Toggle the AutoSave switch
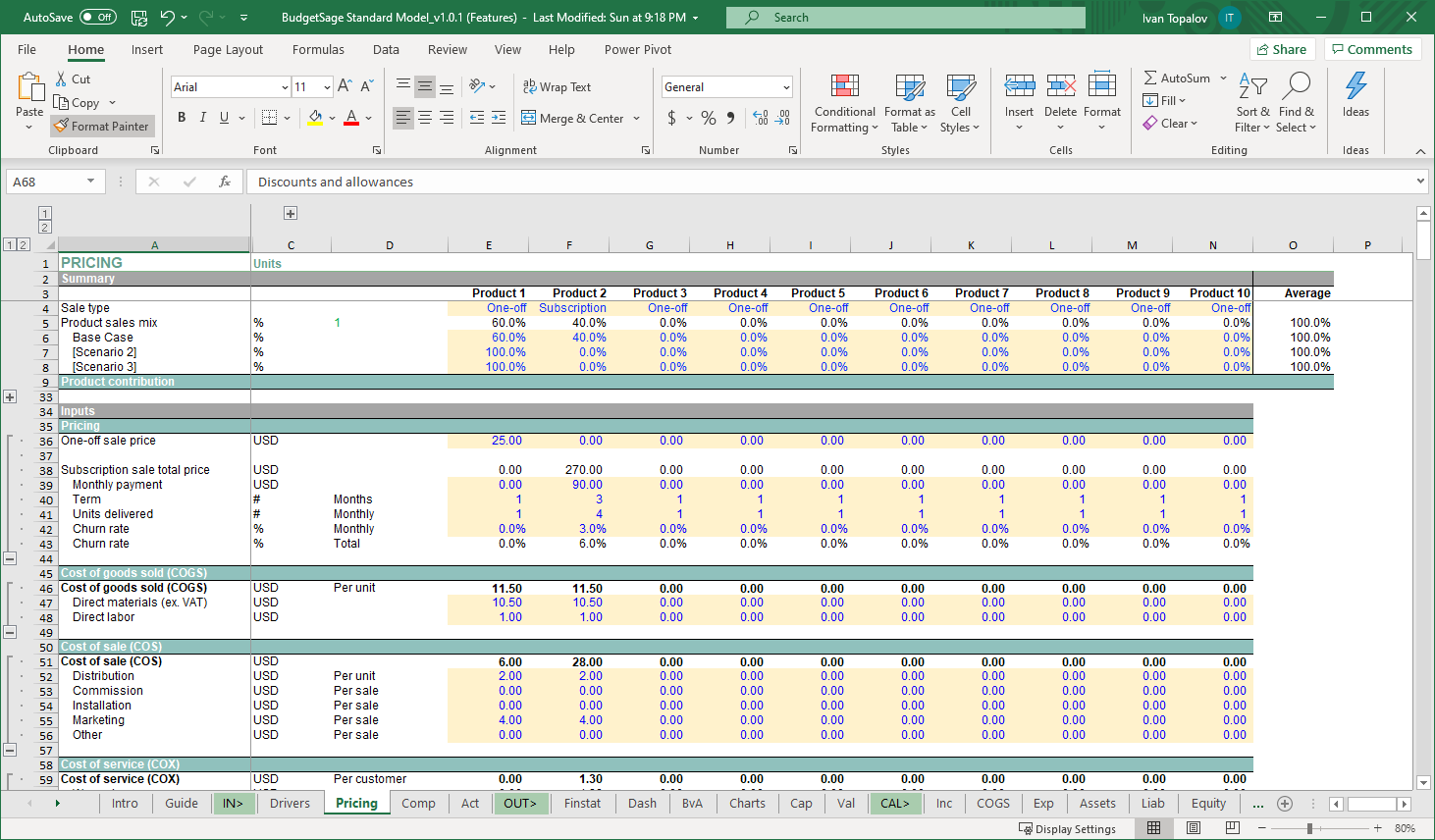This screenshot has width=1435, height=840. point(97,18)
